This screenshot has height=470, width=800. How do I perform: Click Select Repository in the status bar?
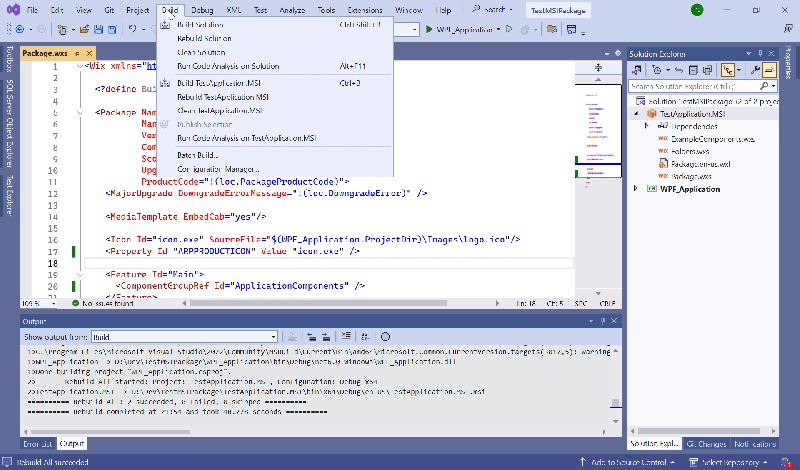(729, 462)
